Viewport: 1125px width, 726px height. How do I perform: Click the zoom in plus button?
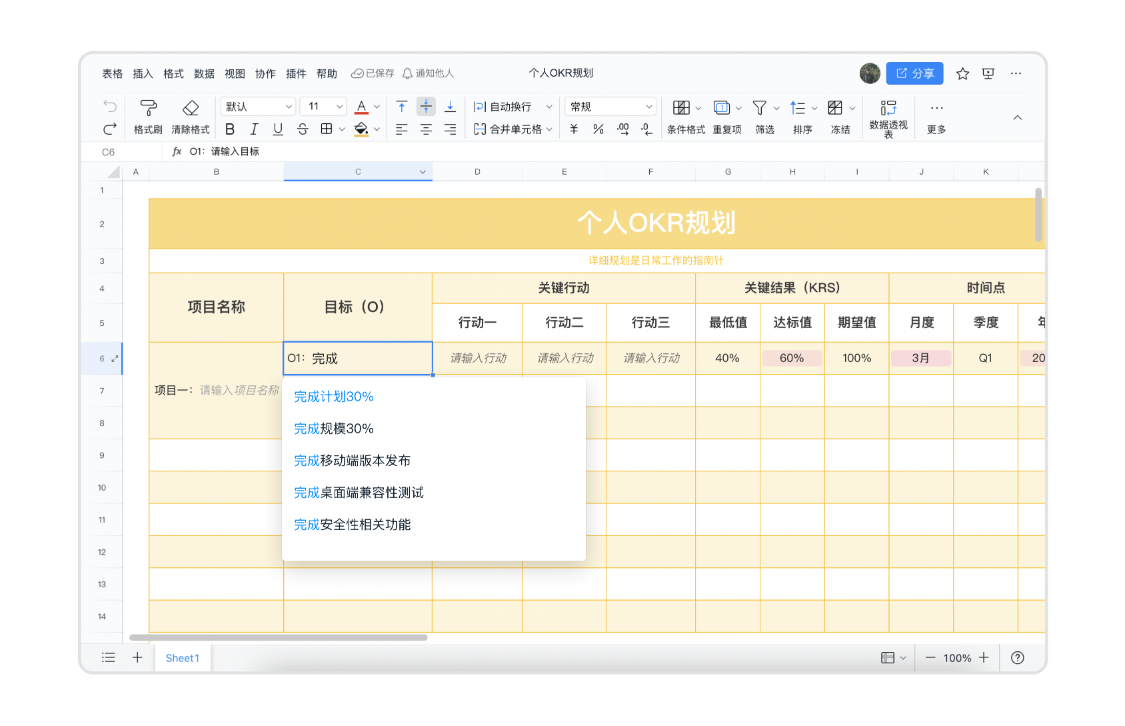984,658
